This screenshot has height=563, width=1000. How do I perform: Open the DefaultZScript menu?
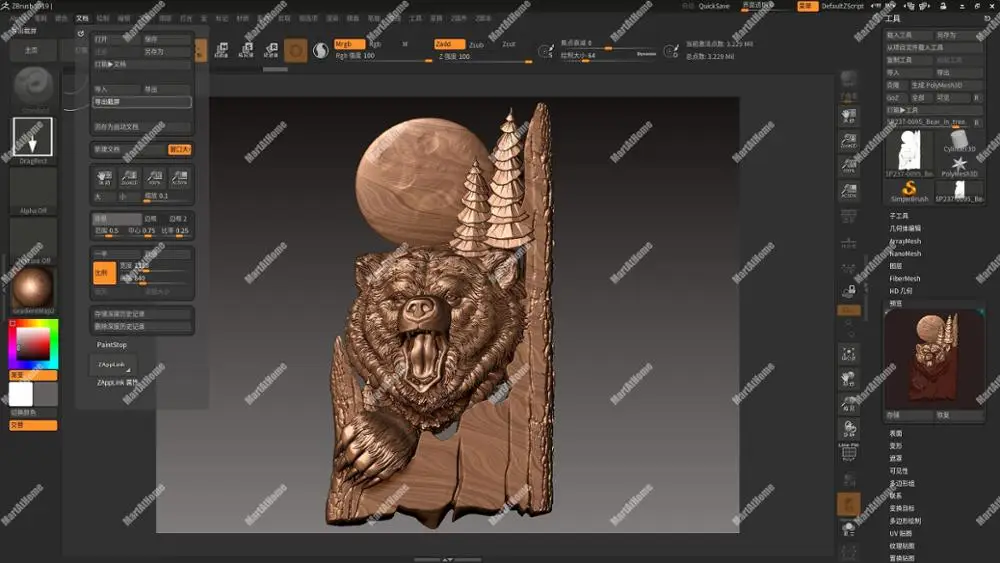[842, 6]
